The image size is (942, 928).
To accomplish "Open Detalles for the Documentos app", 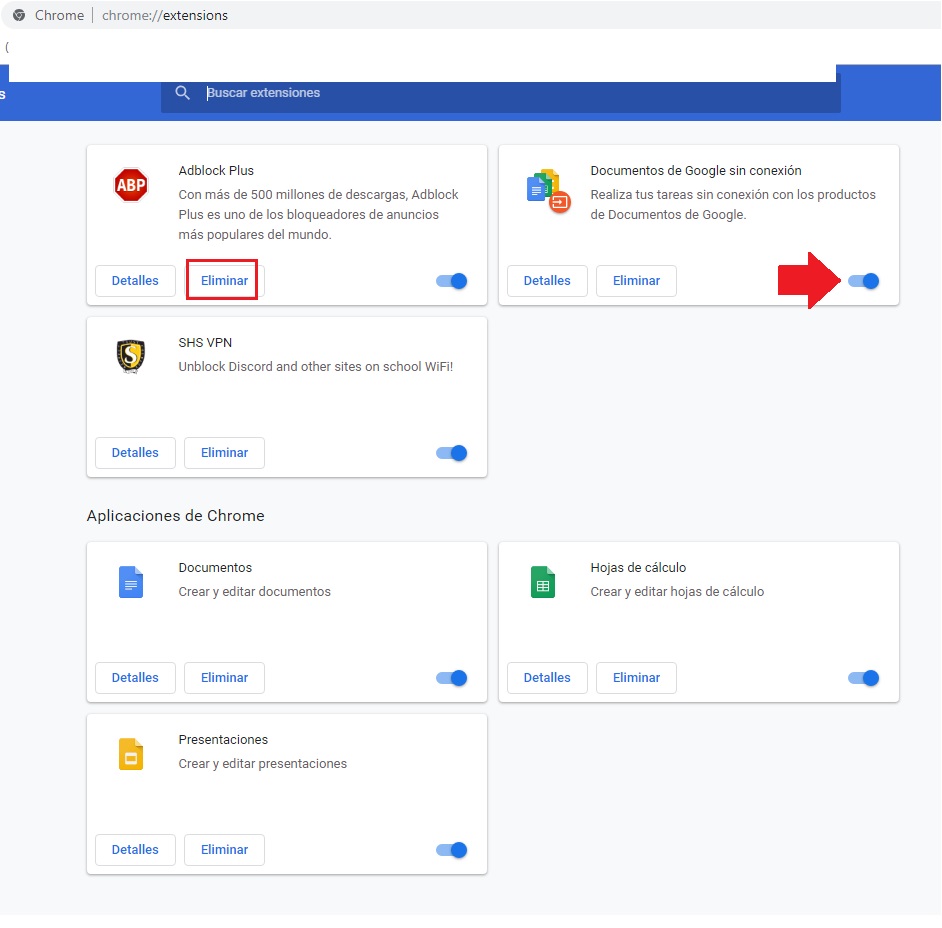I will [135, 678].
